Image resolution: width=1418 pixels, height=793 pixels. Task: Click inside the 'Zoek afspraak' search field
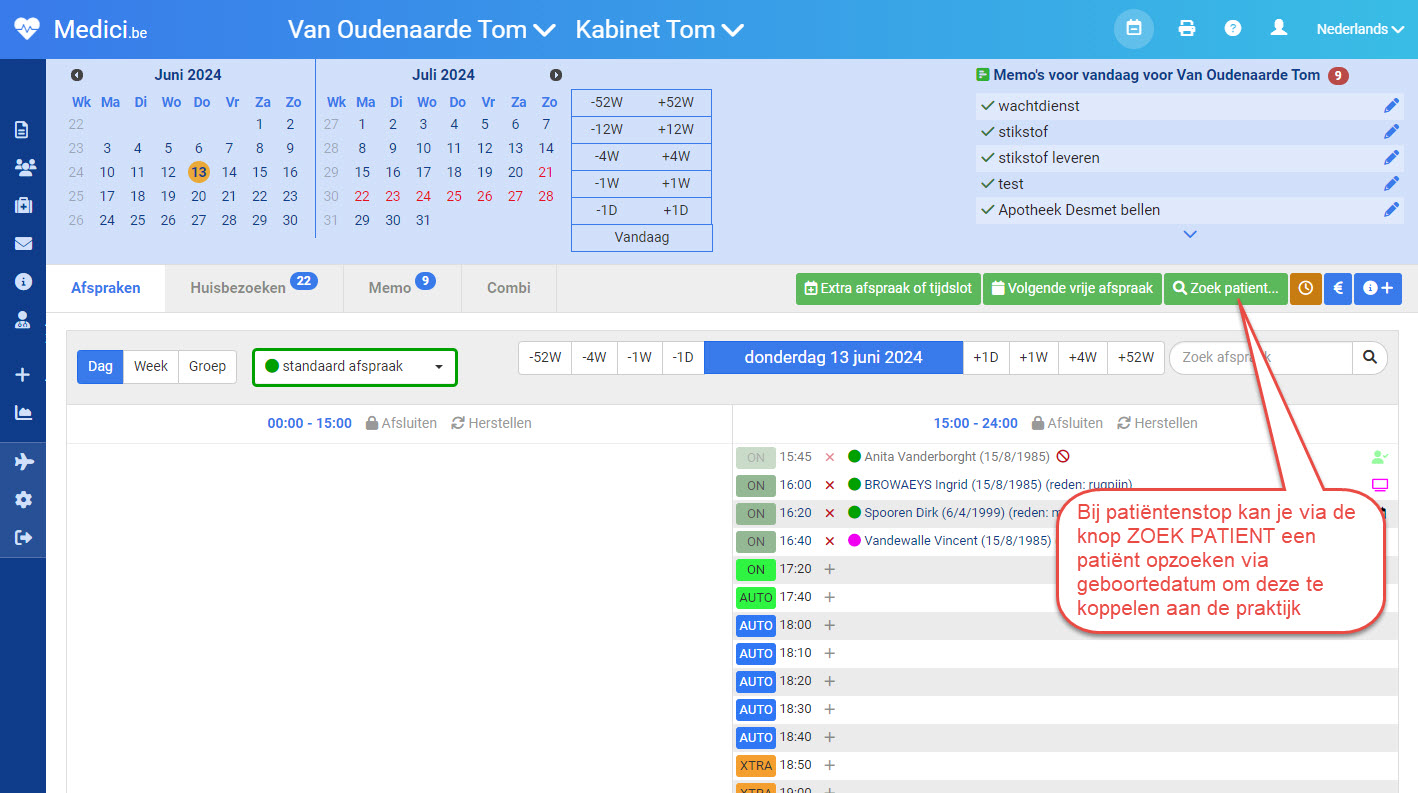(1261, 357)
